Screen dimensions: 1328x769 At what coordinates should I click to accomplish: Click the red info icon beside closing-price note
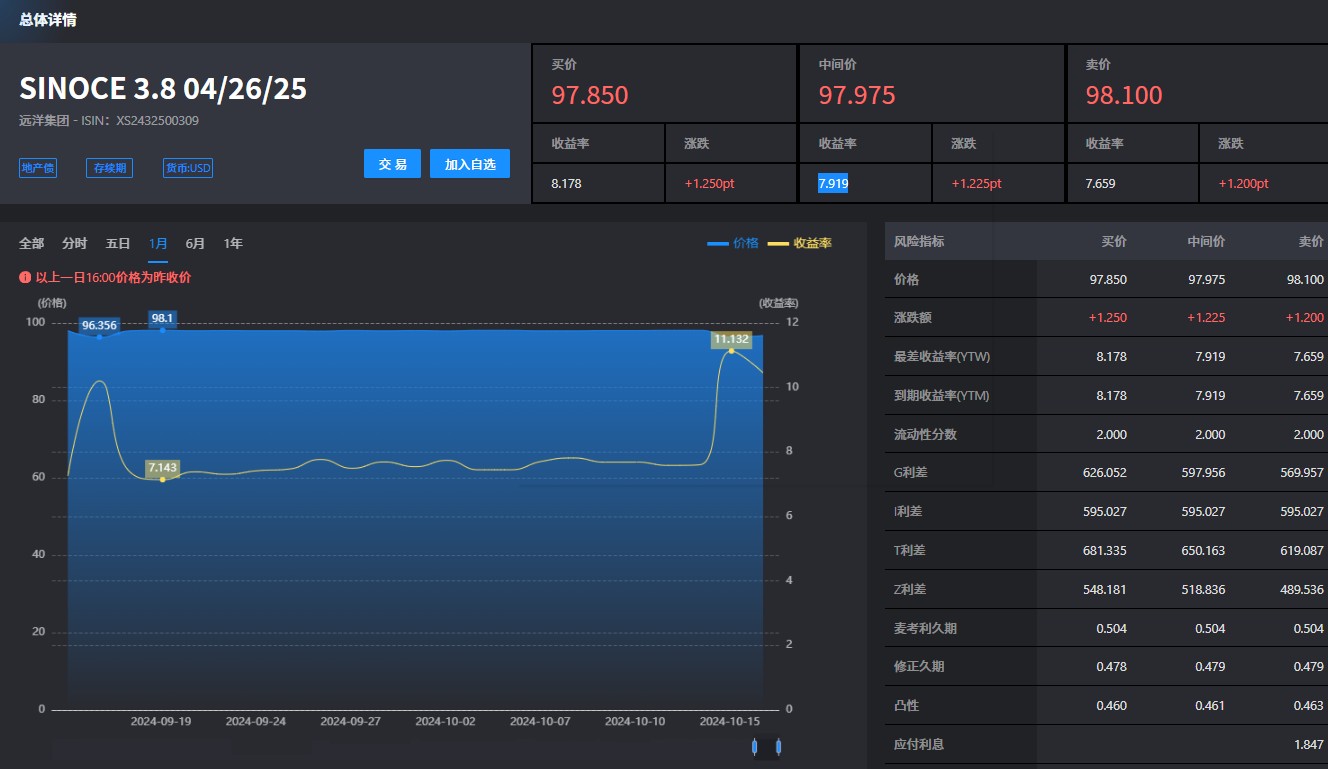point(25,278)
